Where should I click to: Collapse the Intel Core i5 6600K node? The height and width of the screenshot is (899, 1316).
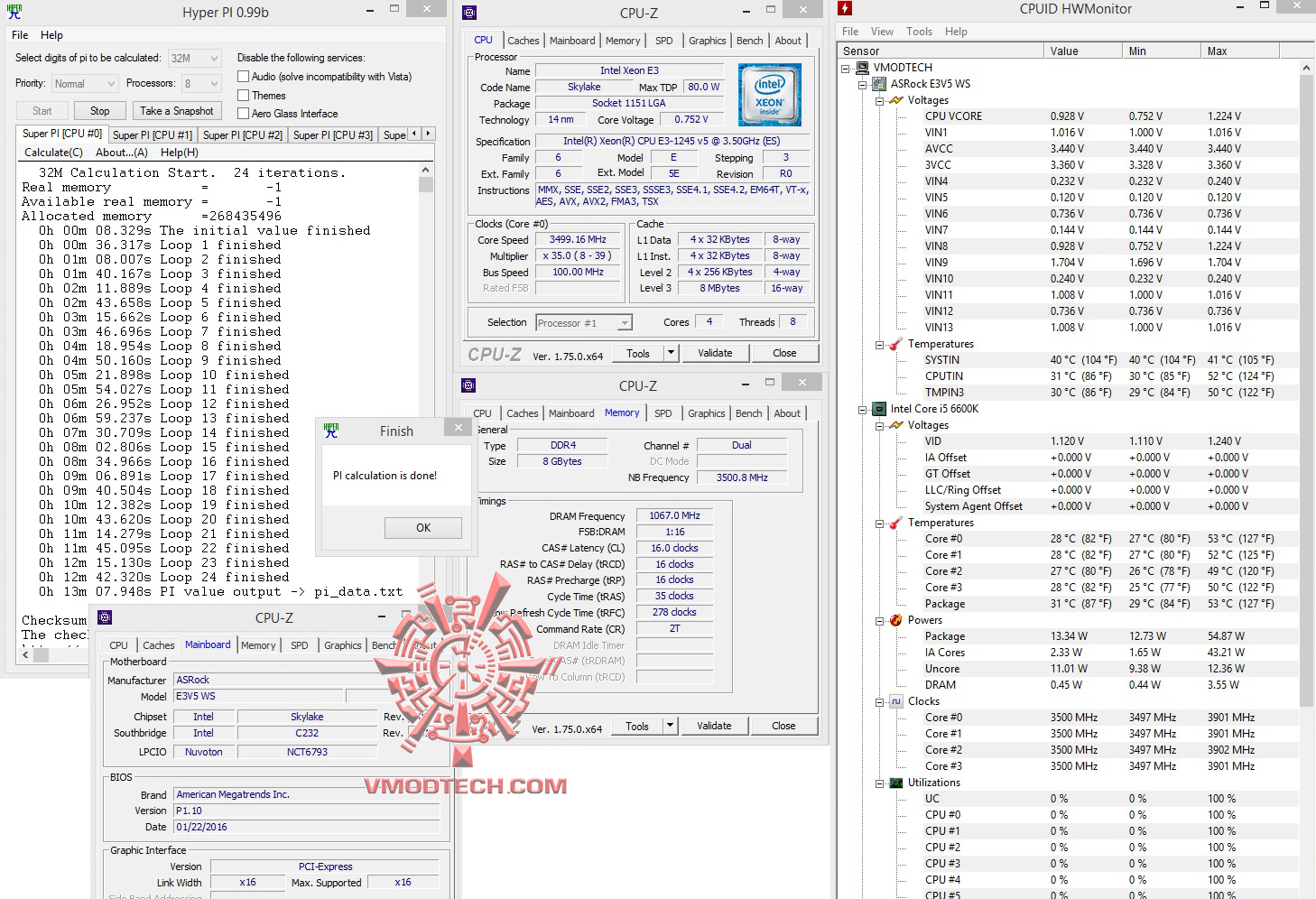[863, 409]
